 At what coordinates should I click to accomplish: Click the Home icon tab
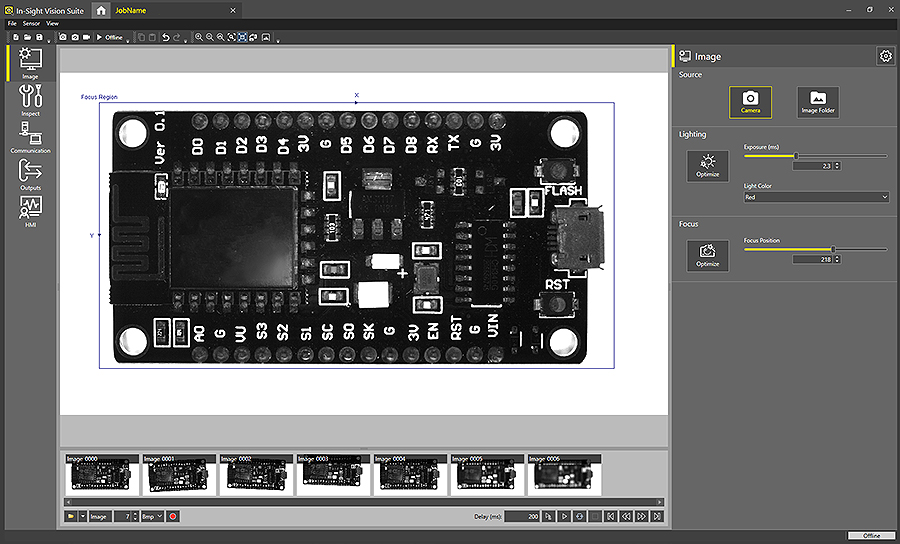click(x=101, y=9)
